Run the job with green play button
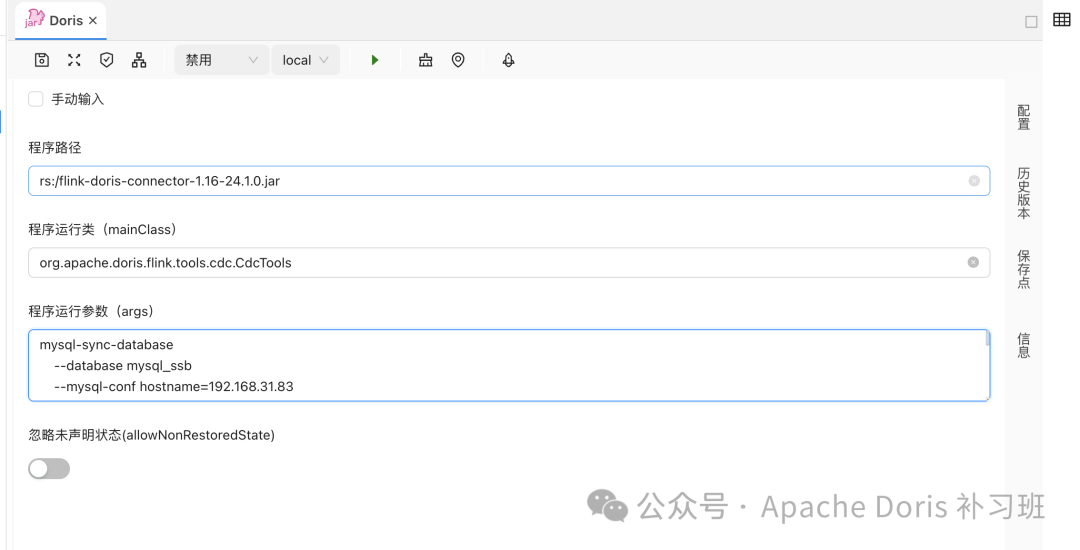This screenshot has width=1080, height=550. (375, 60)
